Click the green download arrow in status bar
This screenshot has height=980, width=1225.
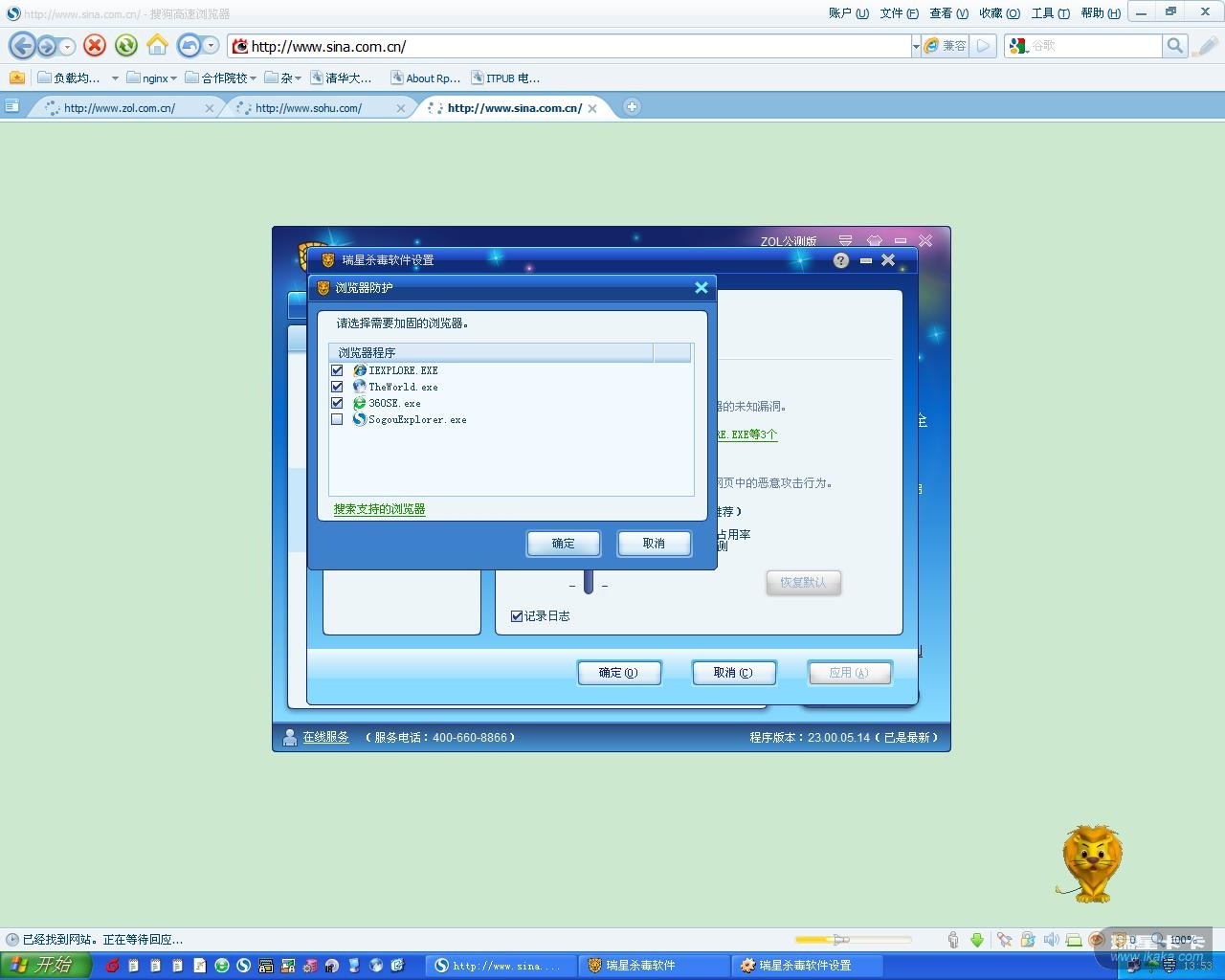pyautogui.click(x=977, y=940)
